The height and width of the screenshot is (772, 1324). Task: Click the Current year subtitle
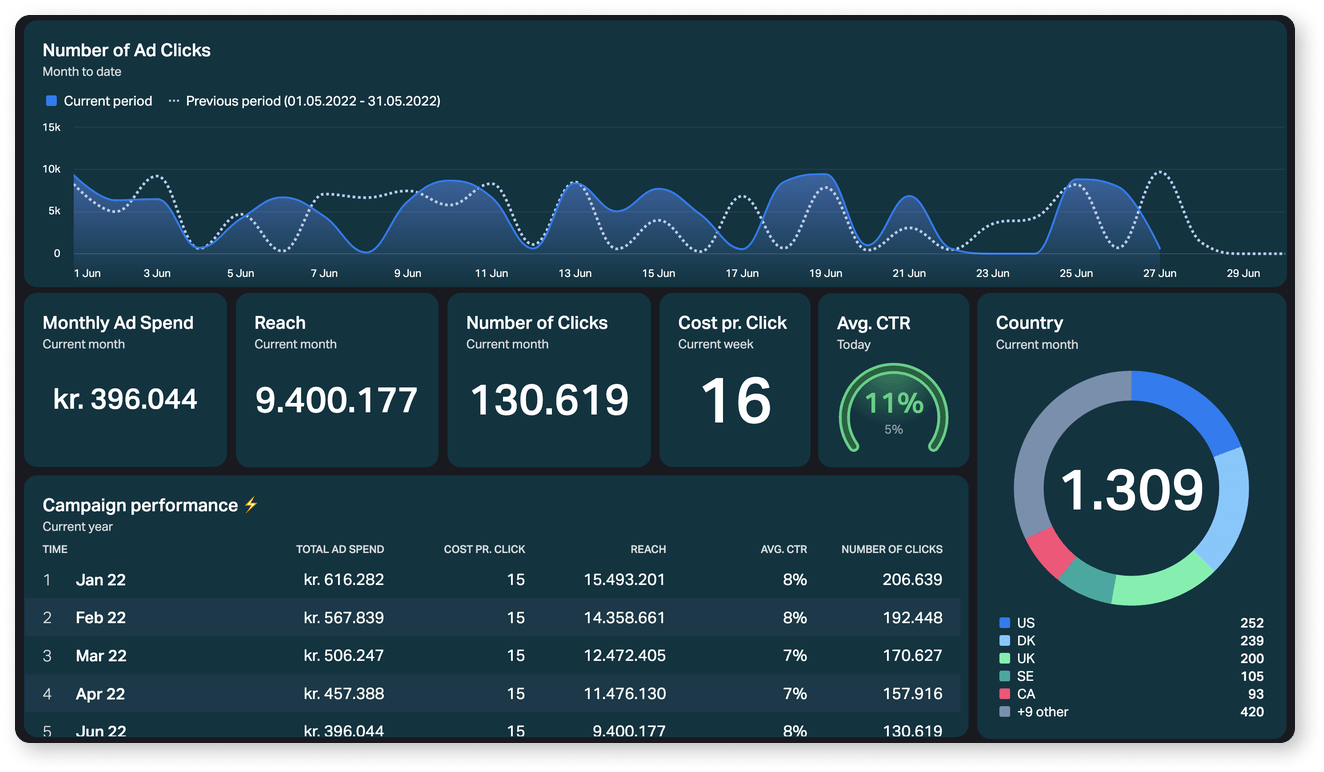(x=78, y=527)
